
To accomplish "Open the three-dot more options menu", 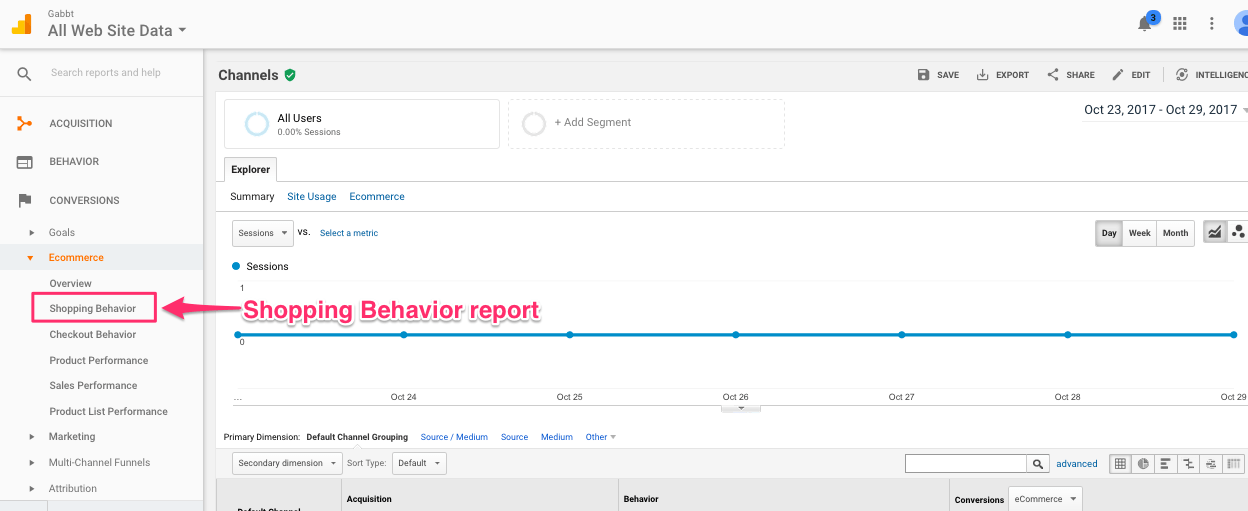I will 1211,24.
